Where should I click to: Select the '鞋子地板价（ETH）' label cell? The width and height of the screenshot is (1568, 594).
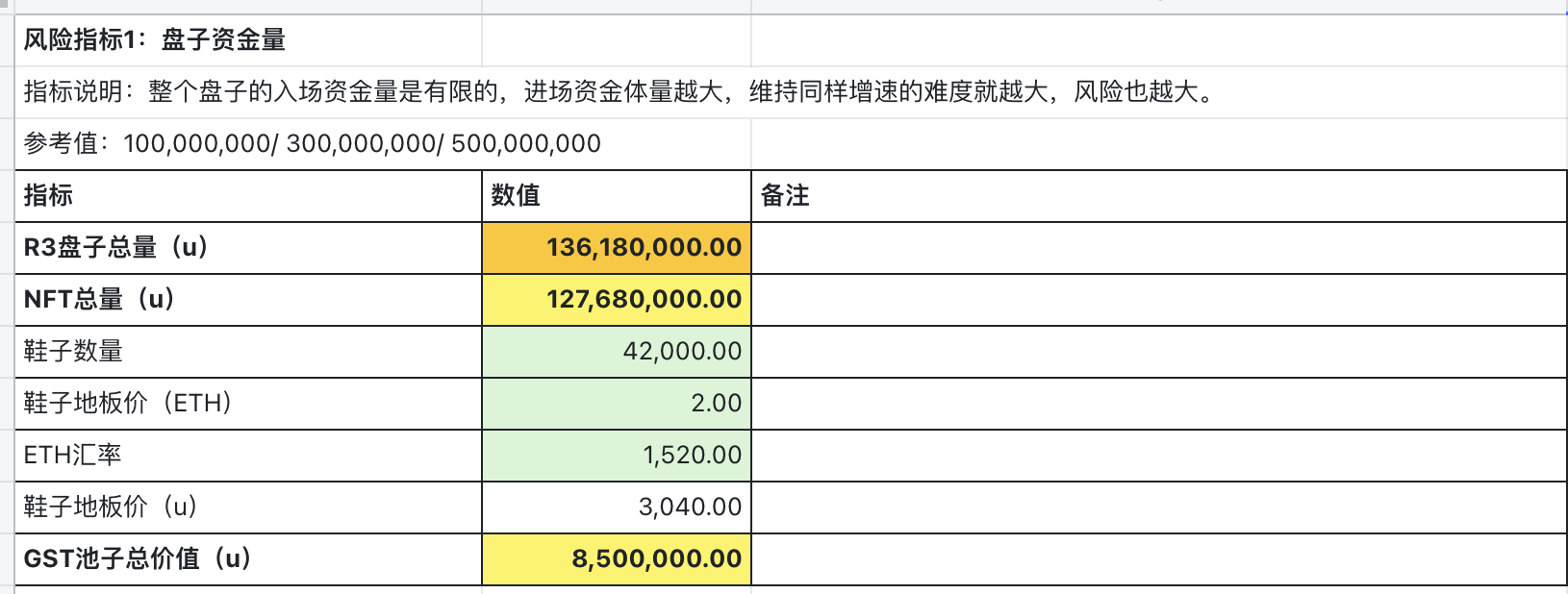tap(248, 404)
